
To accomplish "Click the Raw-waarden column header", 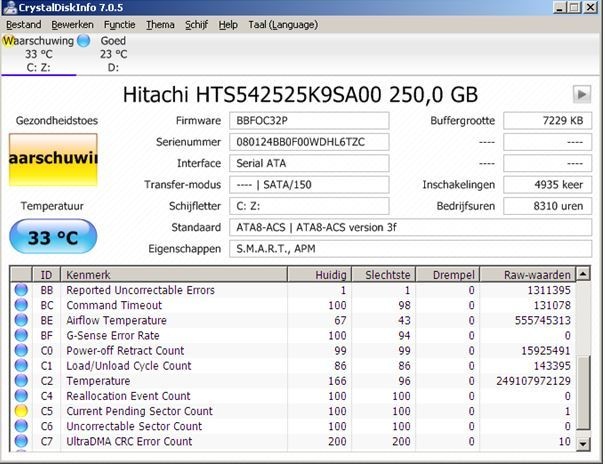I will [527, 275].
